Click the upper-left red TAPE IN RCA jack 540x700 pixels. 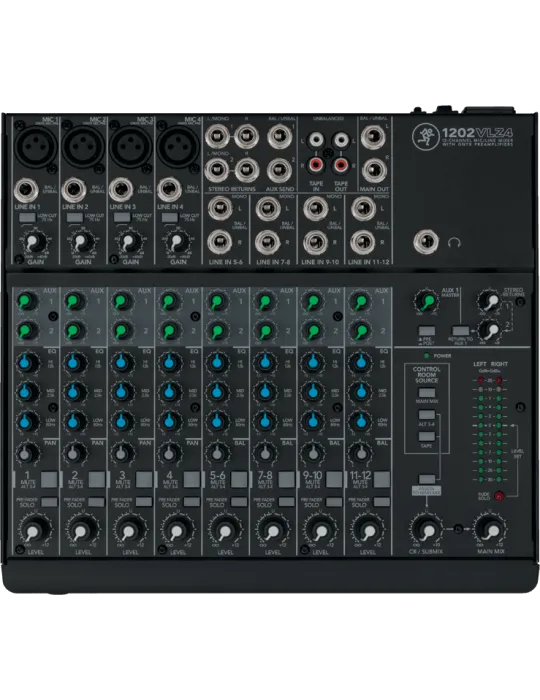[316, 166]
